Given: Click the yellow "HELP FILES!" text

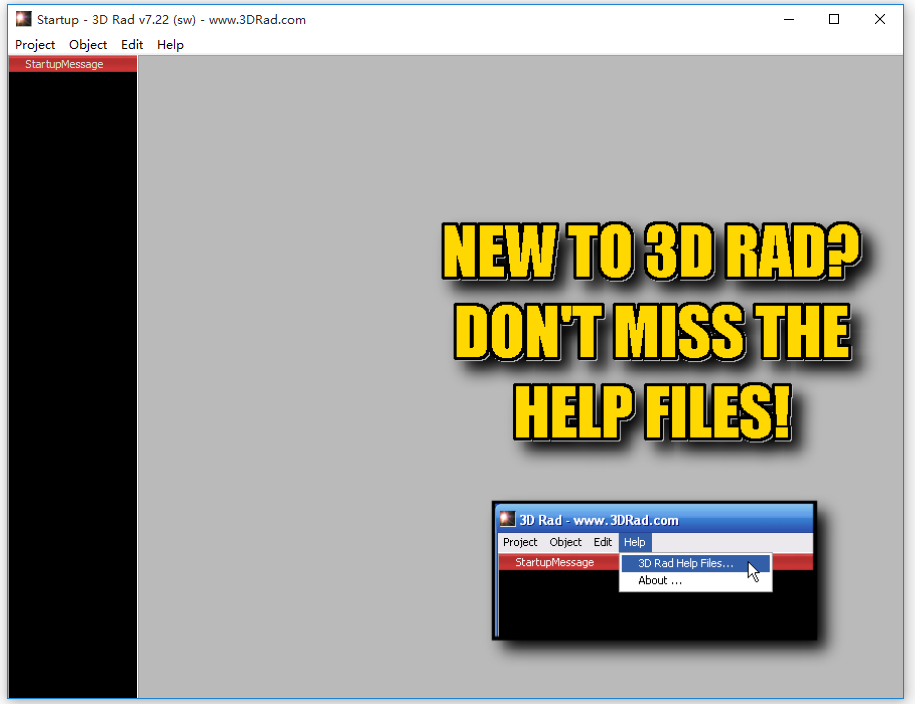Looking at the screenshot, I should (653, 410).
